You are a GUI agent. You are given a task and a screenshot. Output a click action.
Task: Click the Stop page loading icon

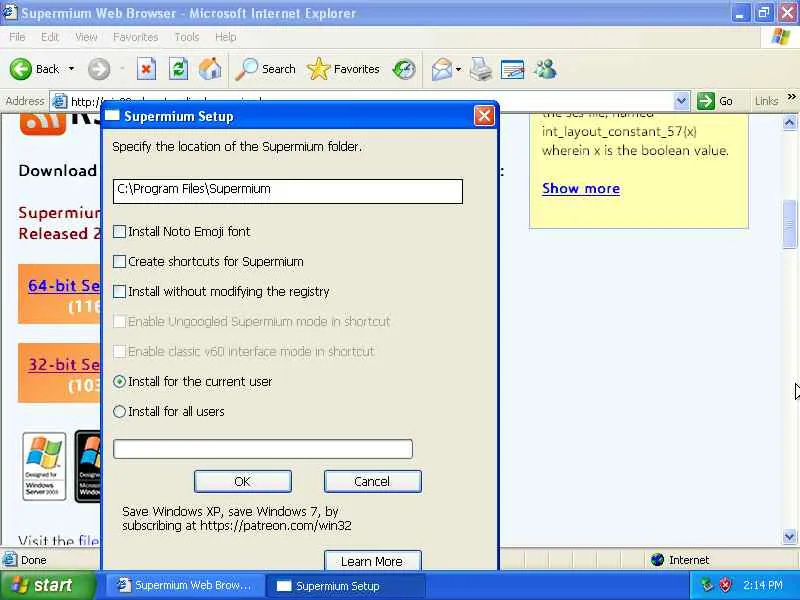[x=146, y=69]
